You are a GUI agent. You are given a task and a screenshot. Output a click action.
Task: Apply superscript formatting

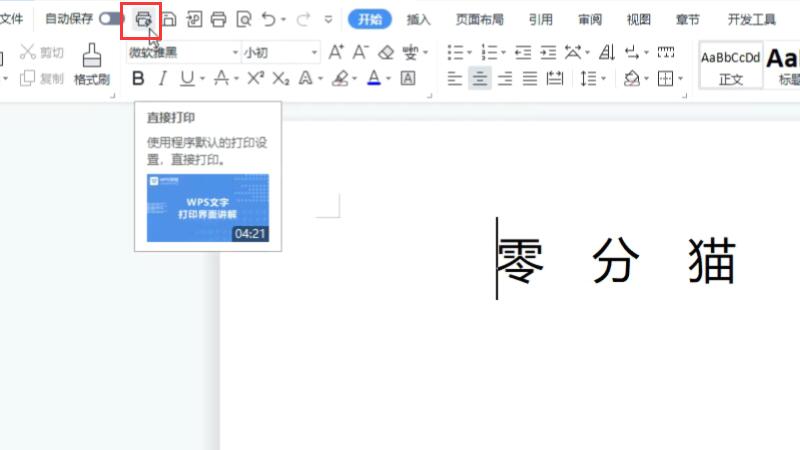256,78
